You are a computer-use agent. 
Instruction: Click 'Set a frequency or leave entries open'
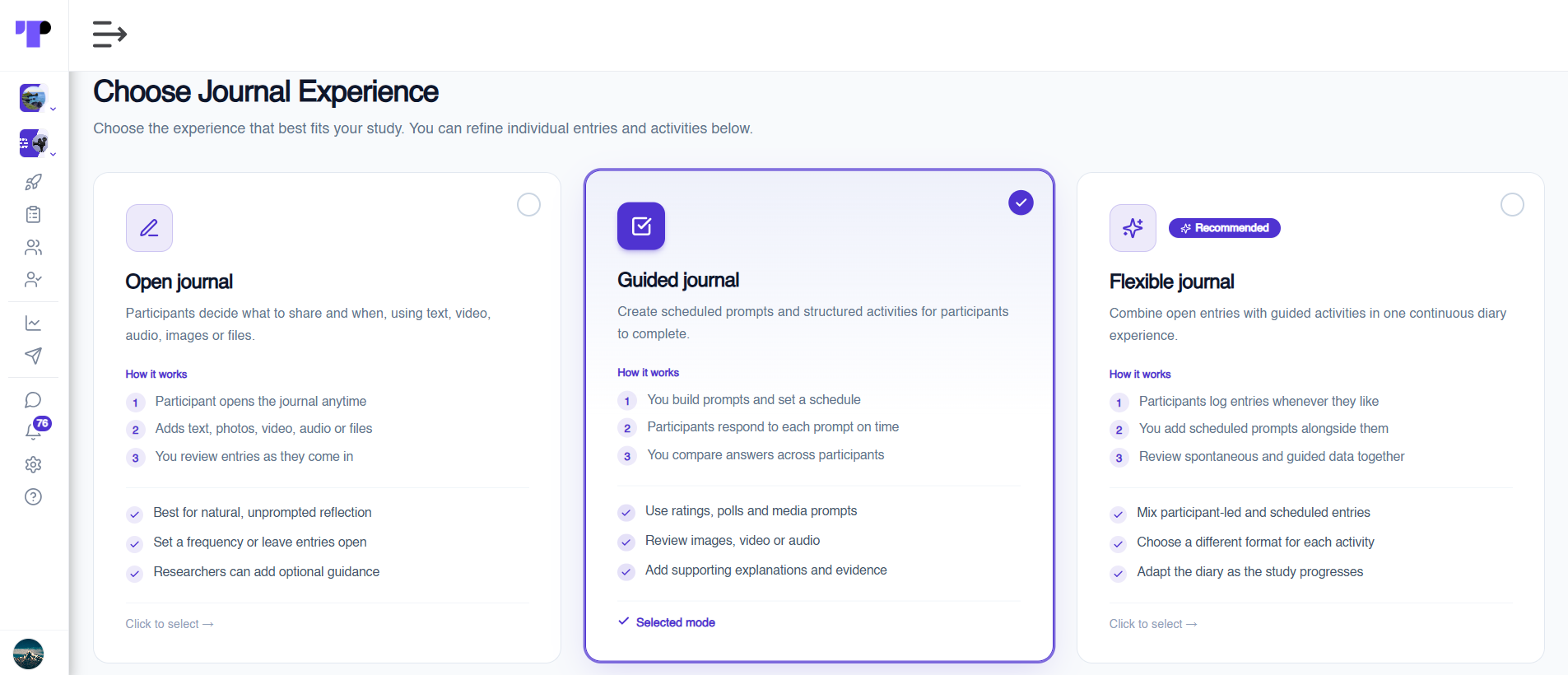260,542
